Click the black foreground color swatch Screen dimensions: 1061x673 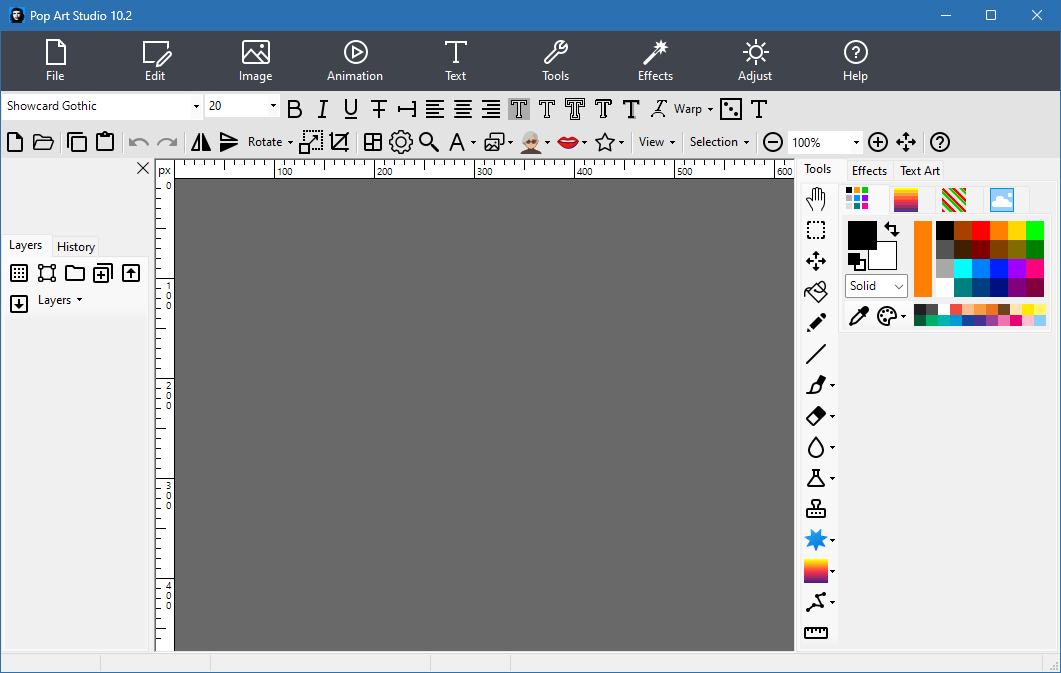pyautogui.click(x=862, y=235)
